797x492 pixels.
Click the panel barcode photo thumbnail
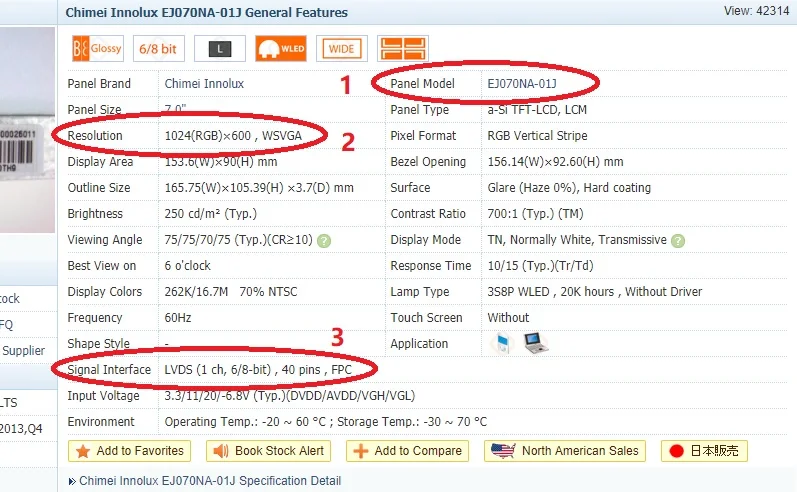pos(27,130)
